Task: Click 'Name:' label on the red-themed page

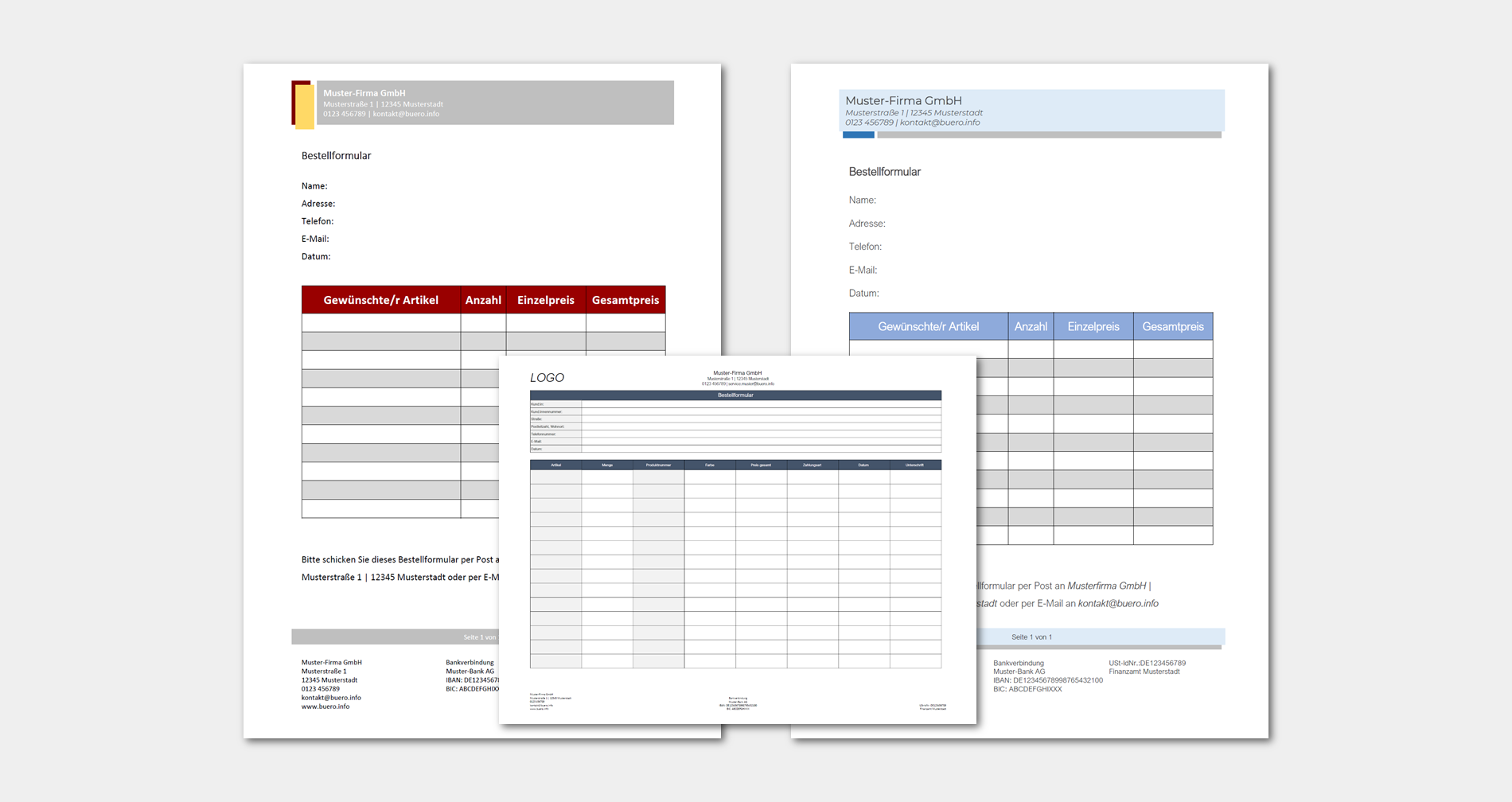Action: (x=314, y=186)
